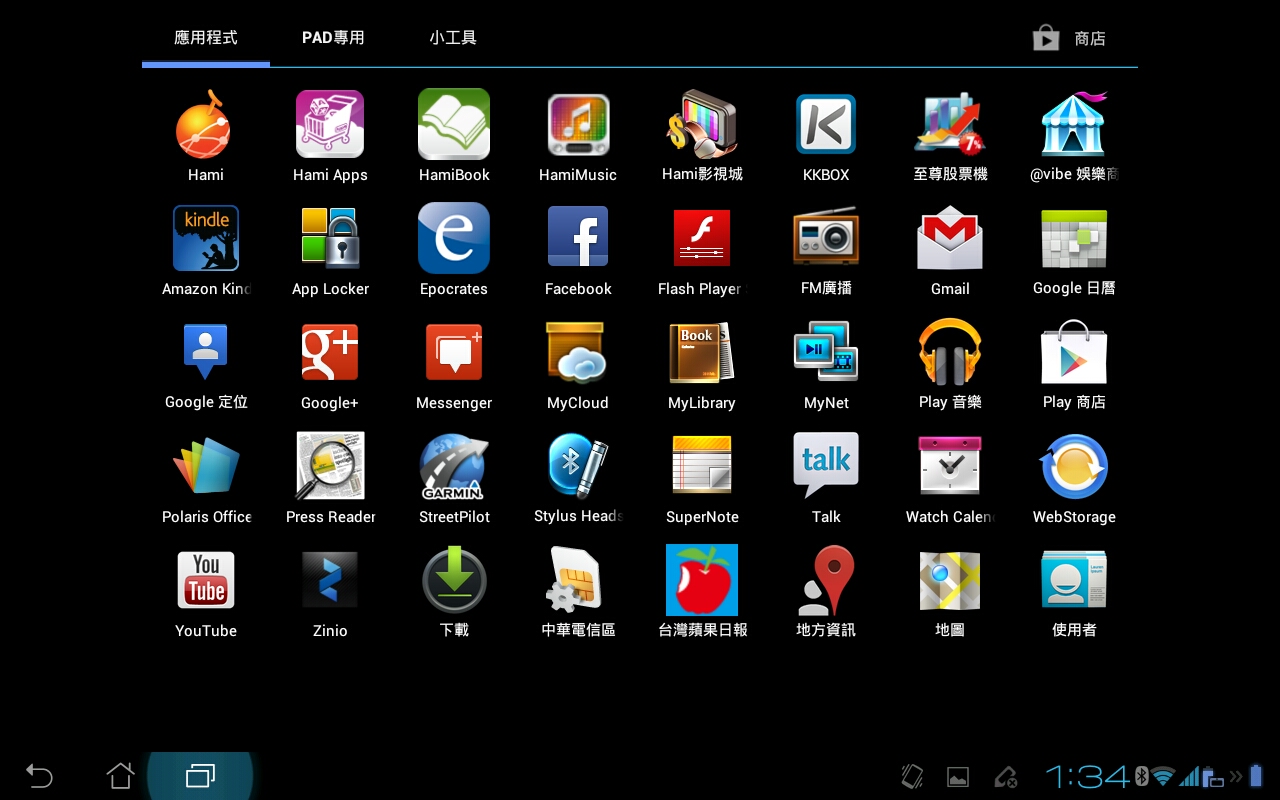This screenshot has width=1280, height=800.
Task: Open YouTube app
Action: [206, 580]
